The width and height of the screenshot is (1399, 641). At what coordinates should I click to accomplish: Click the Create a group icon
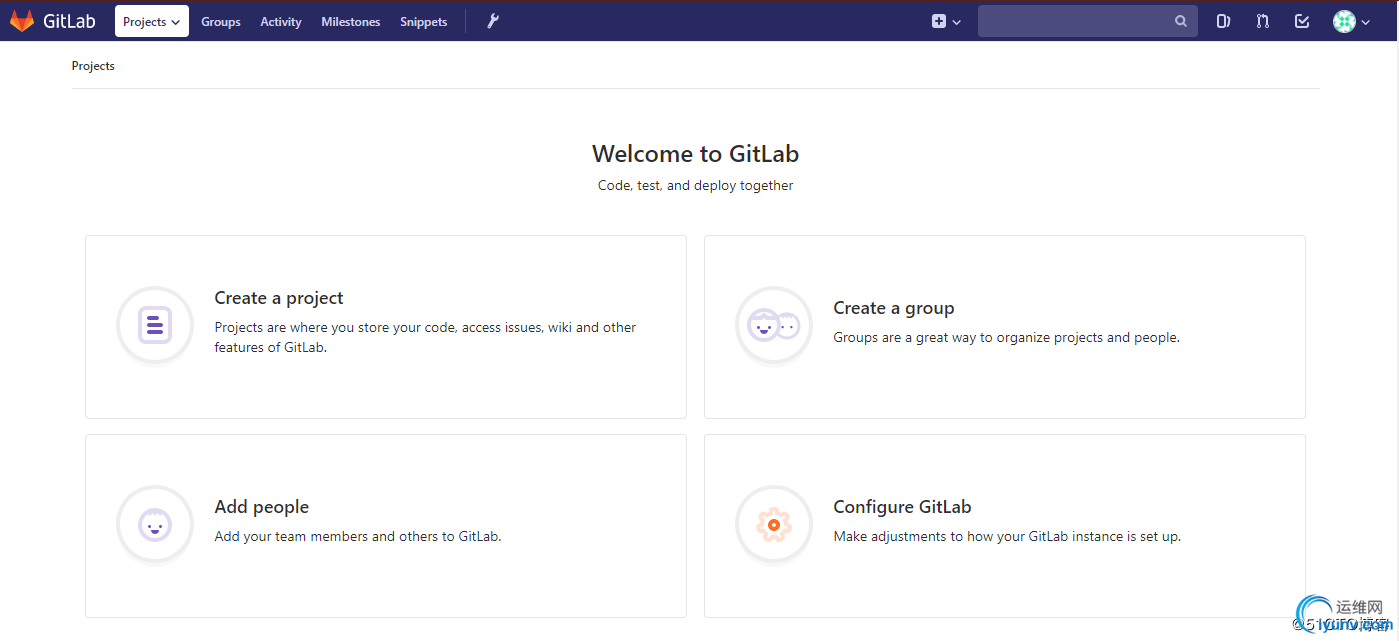click(774, 325)
